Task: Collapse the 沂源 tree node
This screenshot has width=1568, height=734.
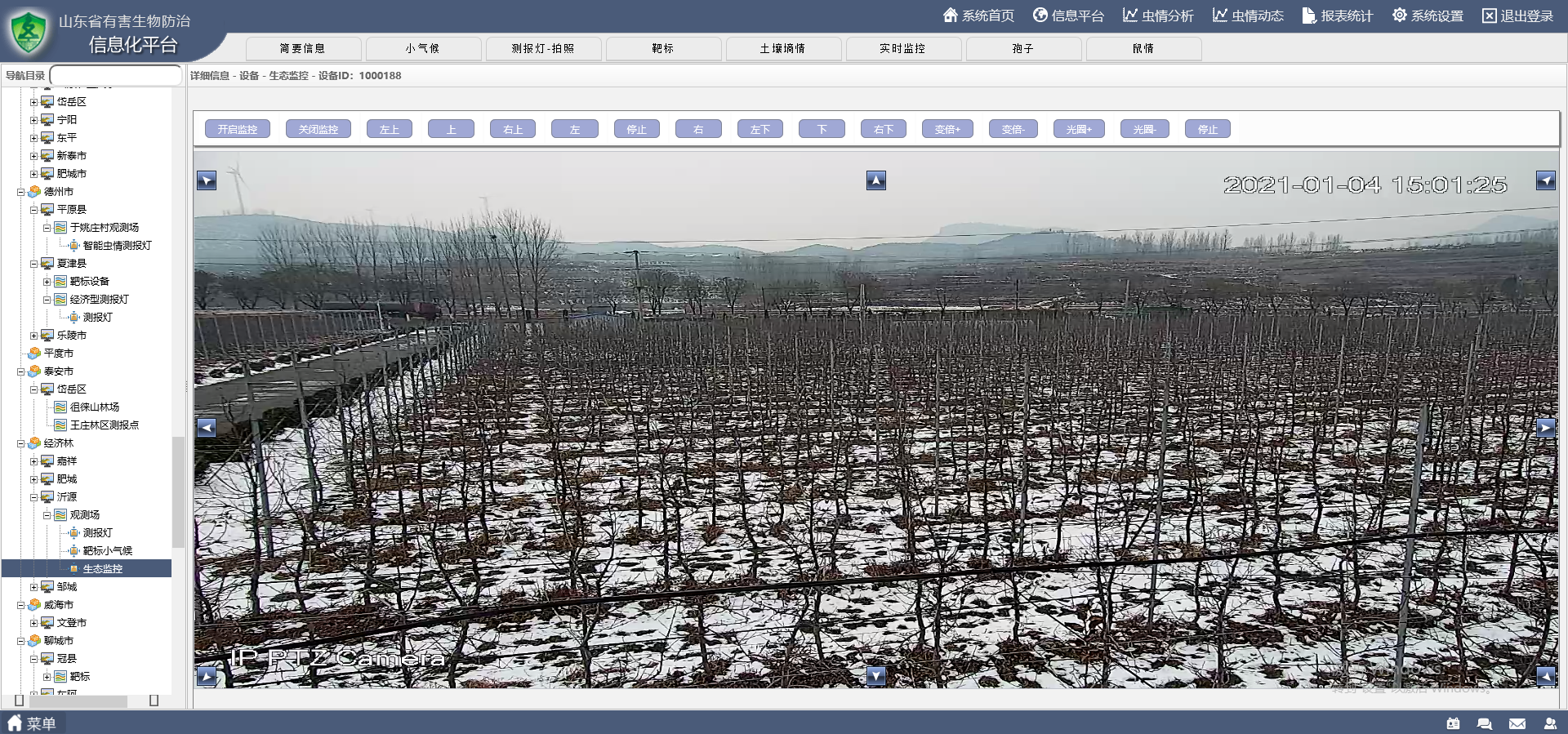Action: pos(34,497)
